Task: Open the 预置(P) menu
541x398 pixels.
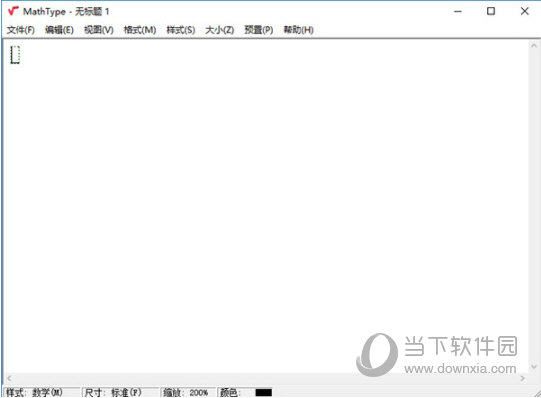Action: [x=259, y=30]
